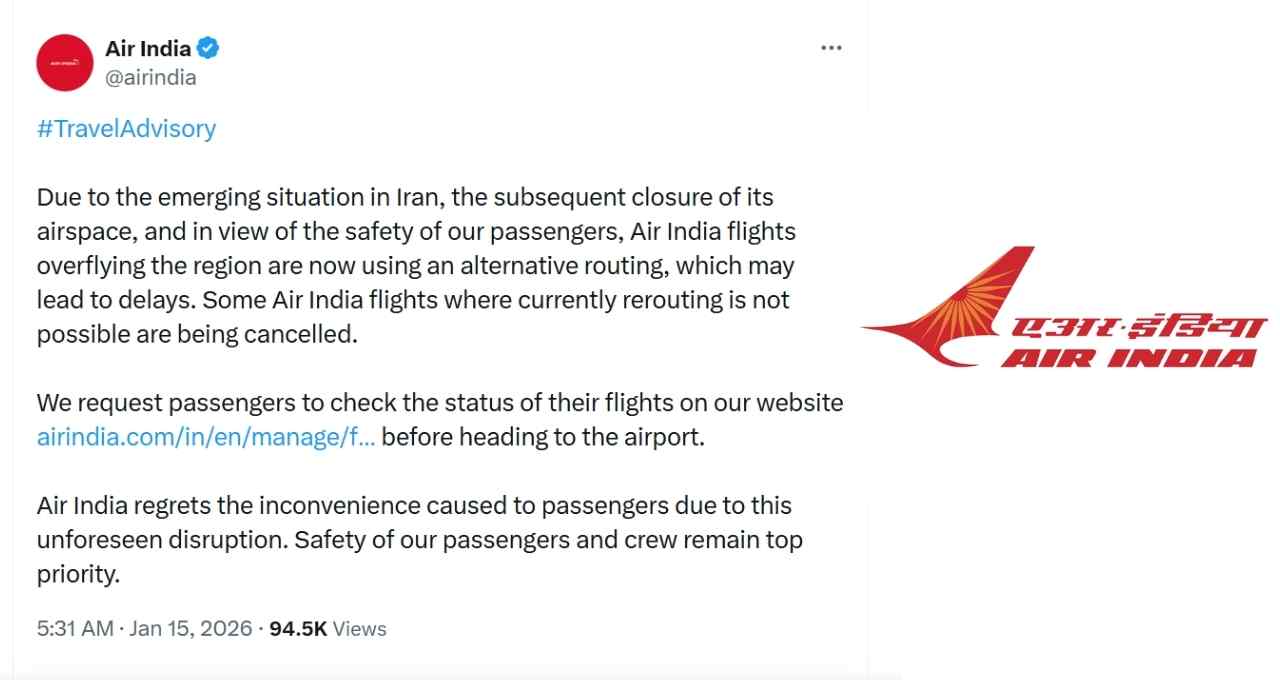This screenshot has height=680, width=1280.
Task: Click the 5:31 AM post timestamp
Action: tap(75, 629)
